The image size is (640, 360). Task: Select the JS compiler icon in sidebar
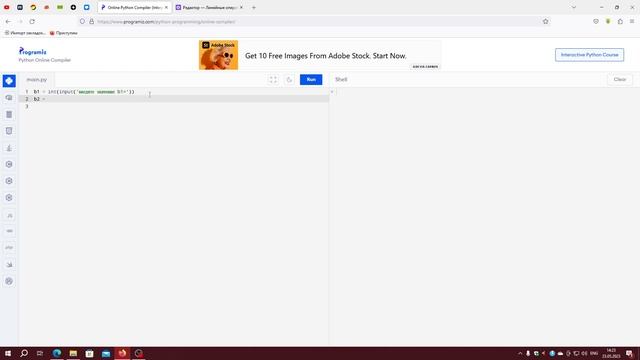[x=9, y=215]
